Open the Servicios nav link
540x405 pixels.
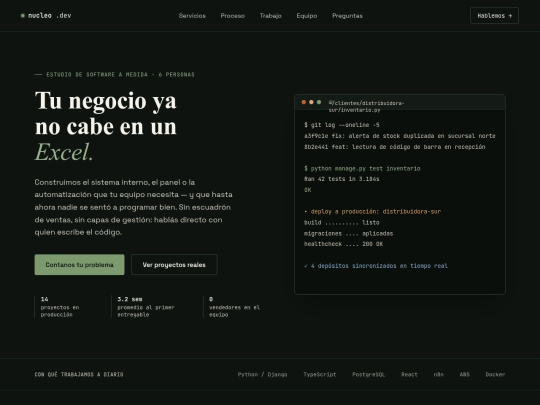coord(192,16)
